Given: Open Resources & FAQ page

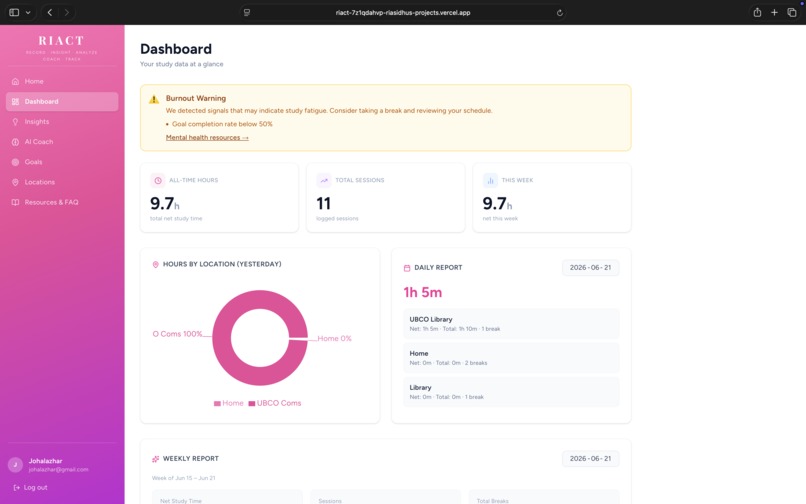Looking at the screenshot, I should pyautogui.click(x=62, y=202).
